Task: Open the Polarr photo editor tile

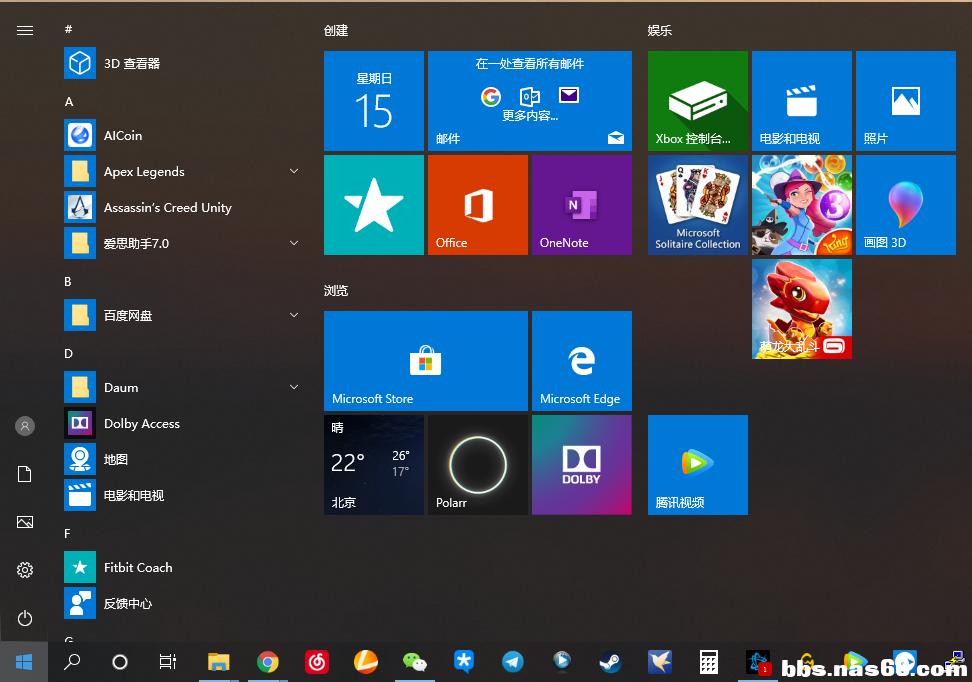Action: [477, 464]
